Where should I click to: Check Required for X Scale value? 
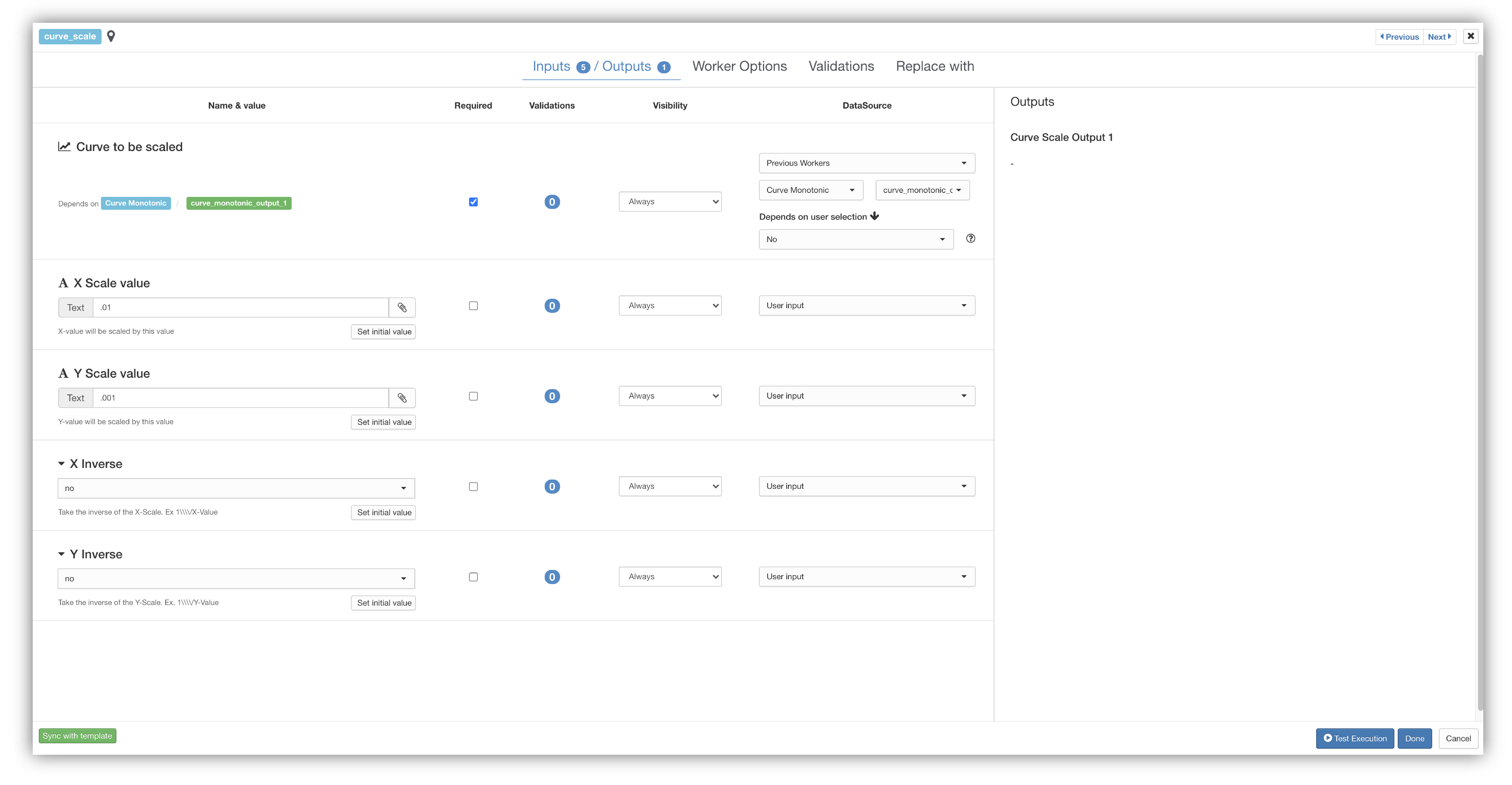(x=473, y=306)
